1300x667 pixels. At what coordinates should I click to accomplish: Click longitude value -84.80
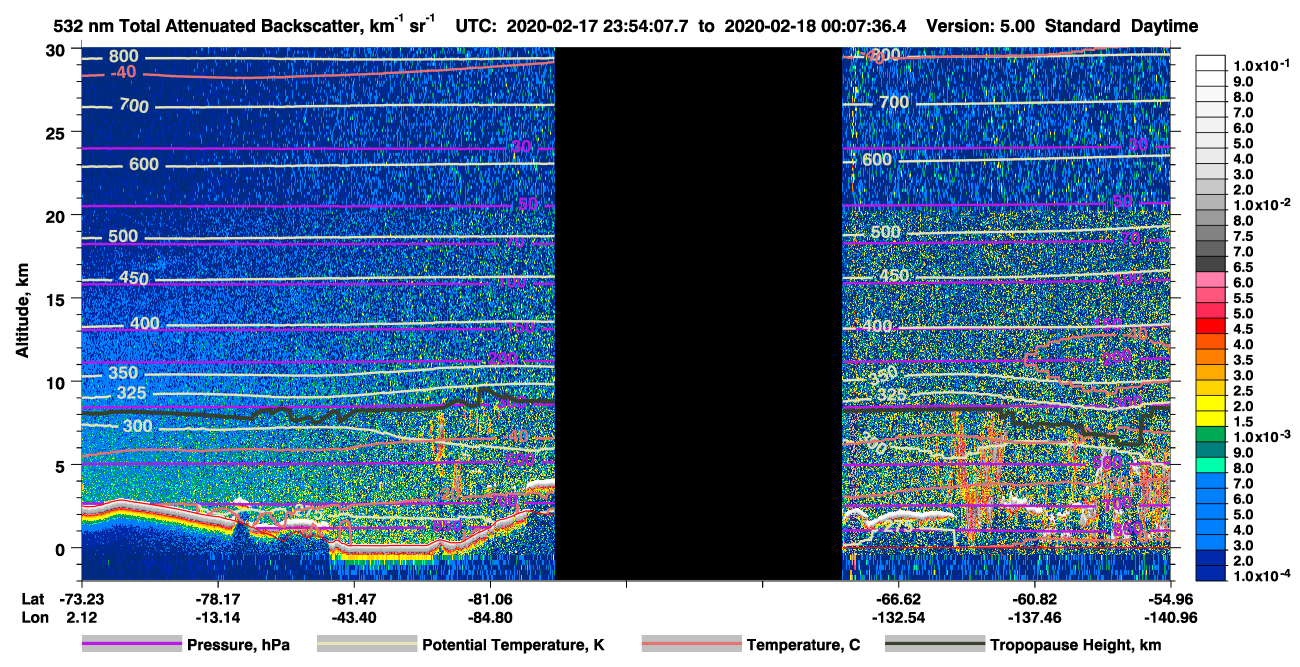[490, 617]
